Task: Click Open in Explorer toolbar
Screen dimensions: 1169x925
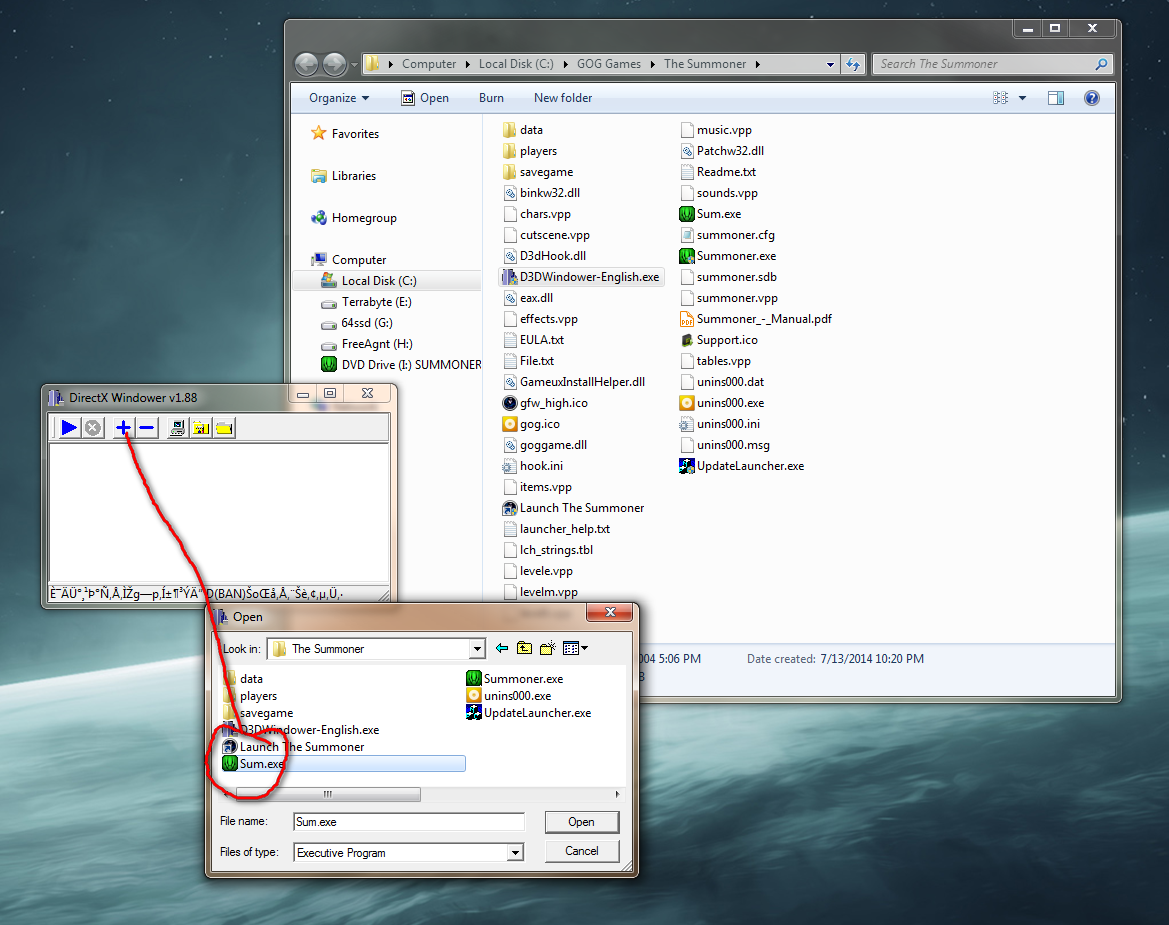Action: [x=425, y=98]
